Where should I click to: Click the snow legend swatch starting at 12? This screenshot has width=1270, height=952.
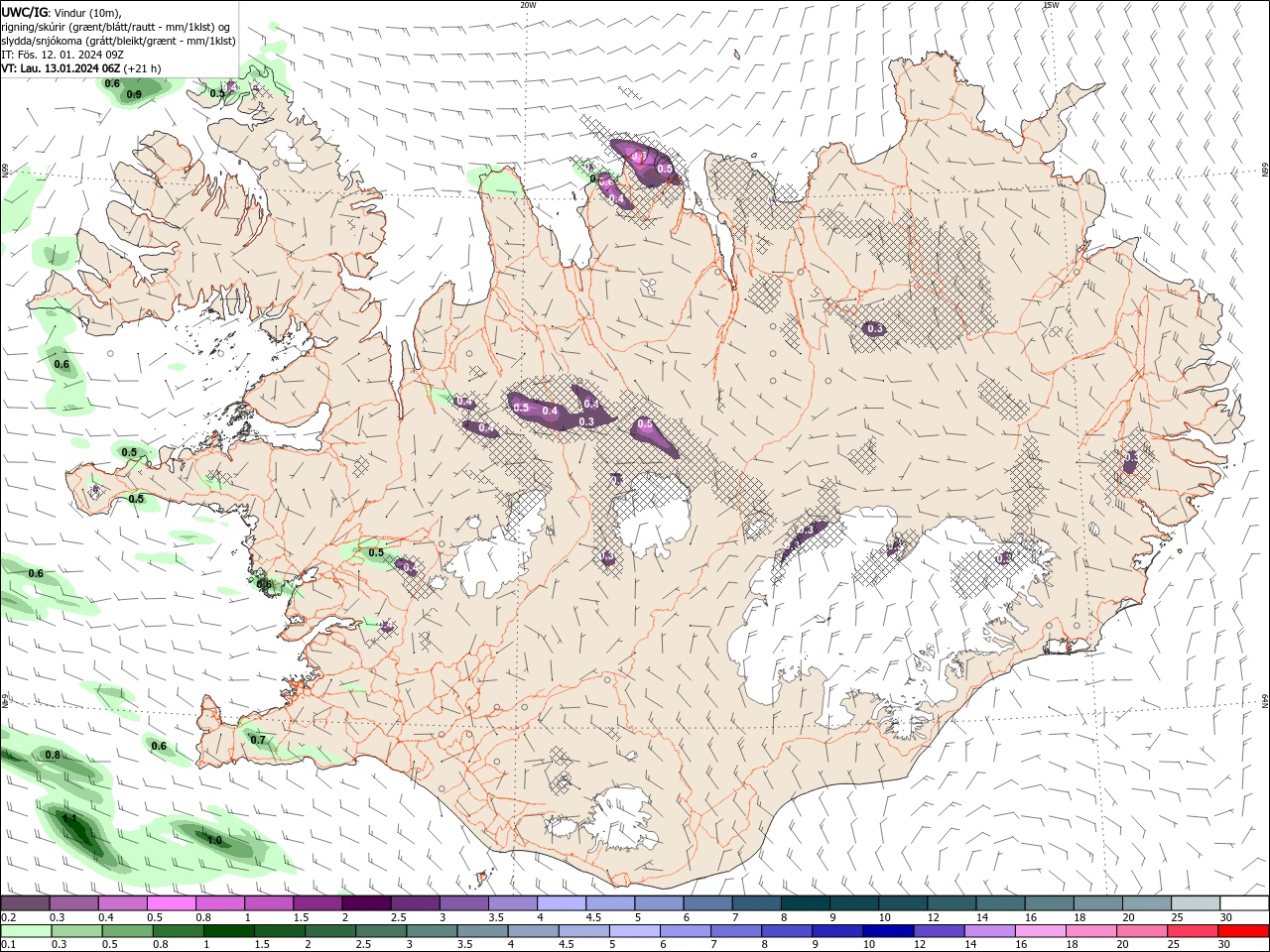(x=952, y=903)
